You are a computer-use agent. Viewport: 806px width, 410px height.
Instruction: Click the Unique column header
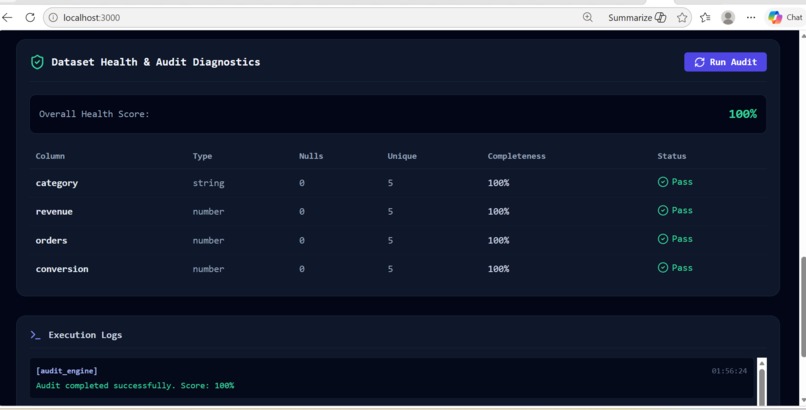(402, 156)
